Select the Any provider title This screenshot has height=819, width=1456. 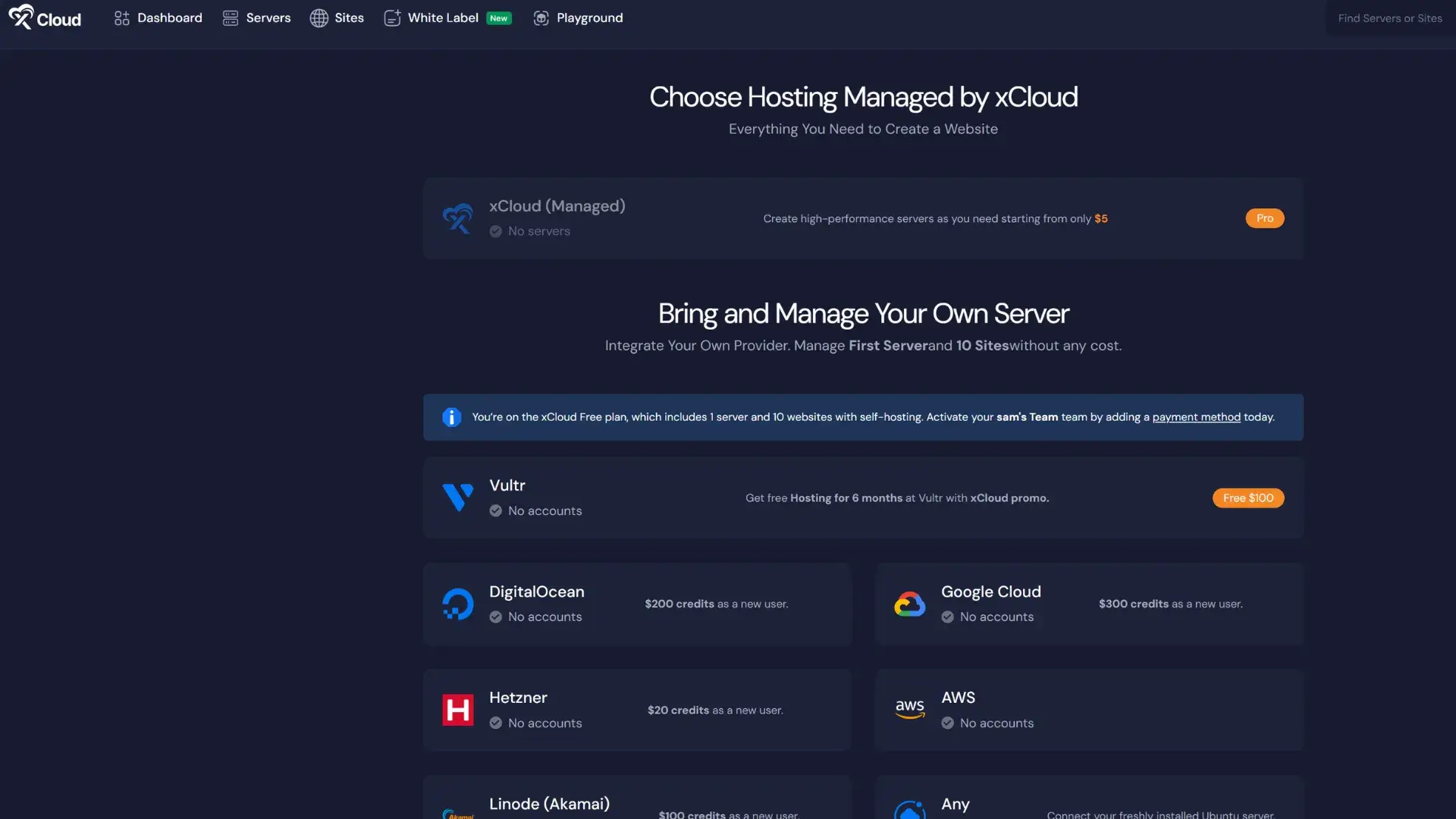pyautogui.click(x=955, y=804)
